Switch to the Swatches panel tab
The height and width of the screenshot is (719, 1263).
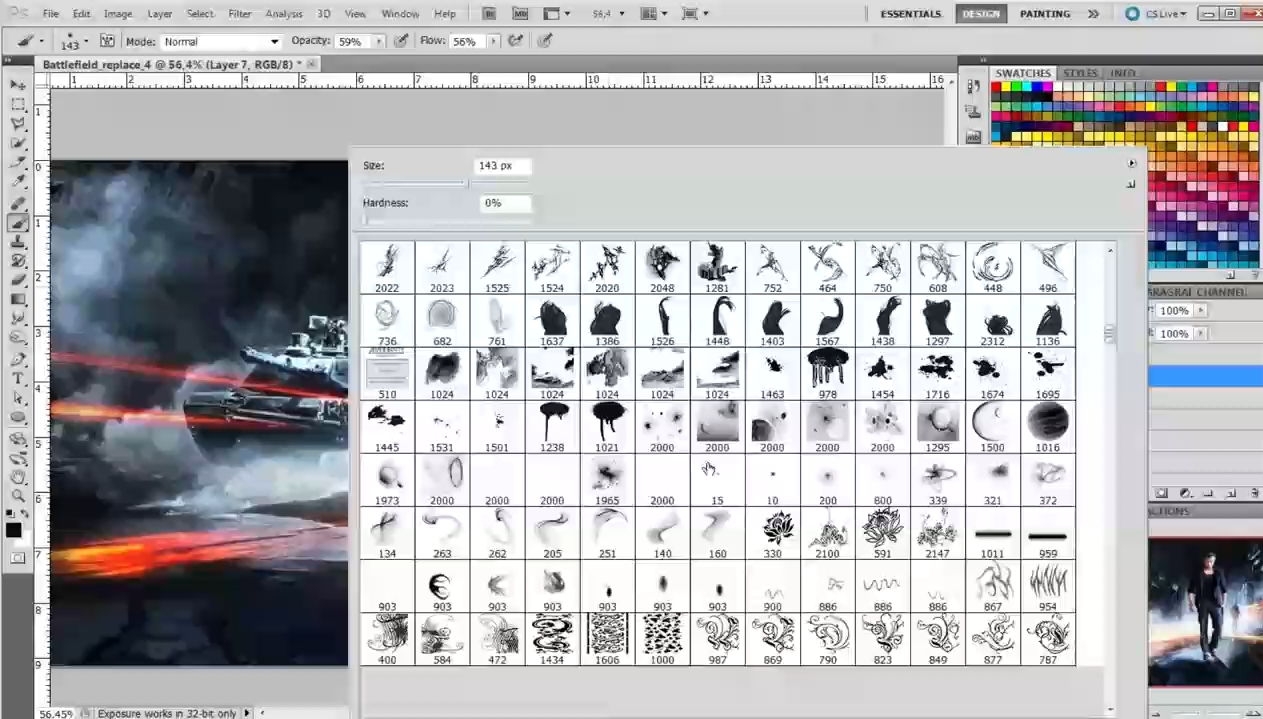(x=1023, y=73)
